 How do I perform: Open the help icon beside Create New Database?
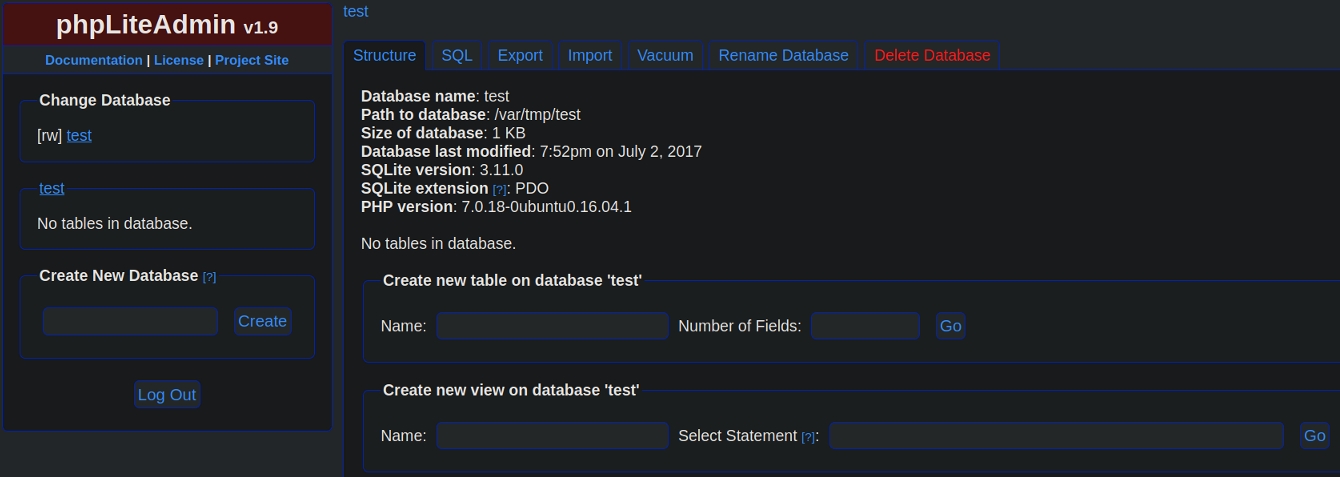click(209, 277)
